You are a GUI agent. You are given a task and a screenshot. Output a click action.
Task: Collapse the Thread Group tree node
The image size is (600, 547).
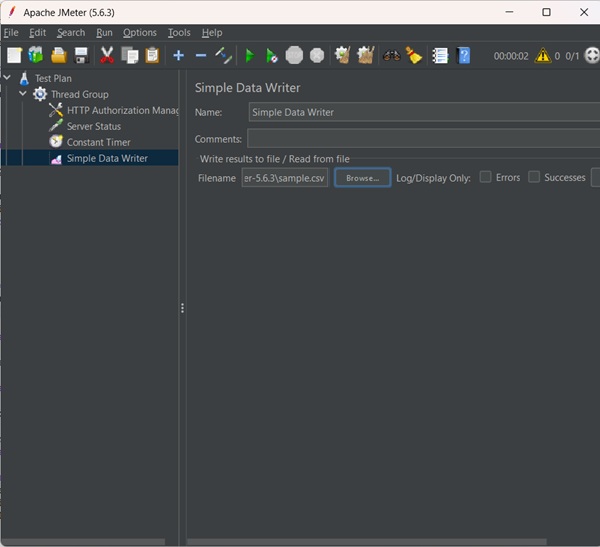(23, 93)
